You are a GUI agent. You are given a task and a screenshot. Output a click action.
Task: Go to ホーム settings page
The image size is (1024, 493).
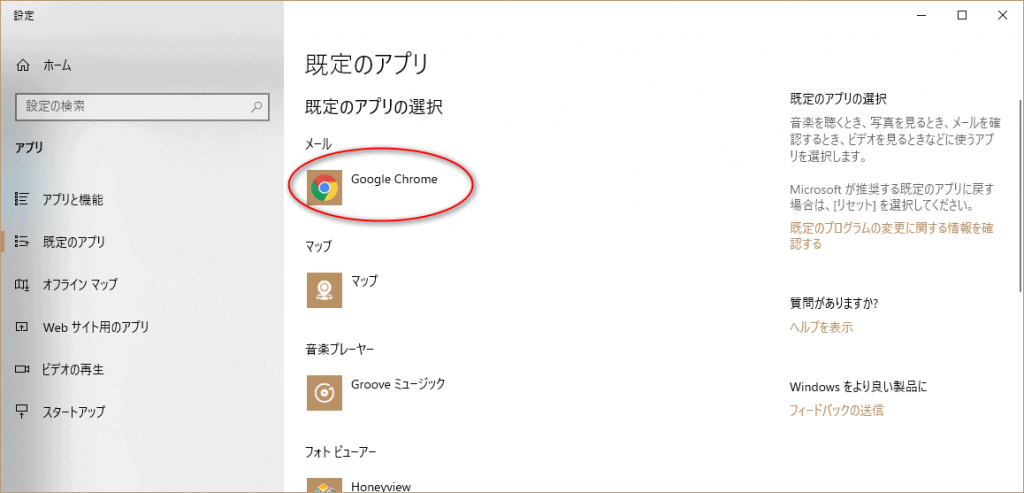57,65
